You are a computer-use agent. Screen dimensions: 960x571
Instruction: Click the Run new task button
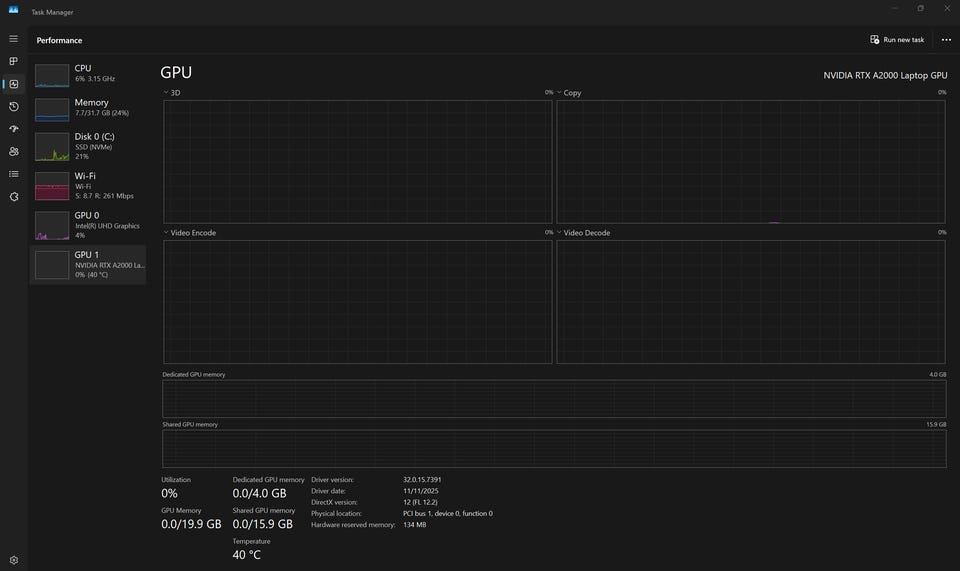897,40
